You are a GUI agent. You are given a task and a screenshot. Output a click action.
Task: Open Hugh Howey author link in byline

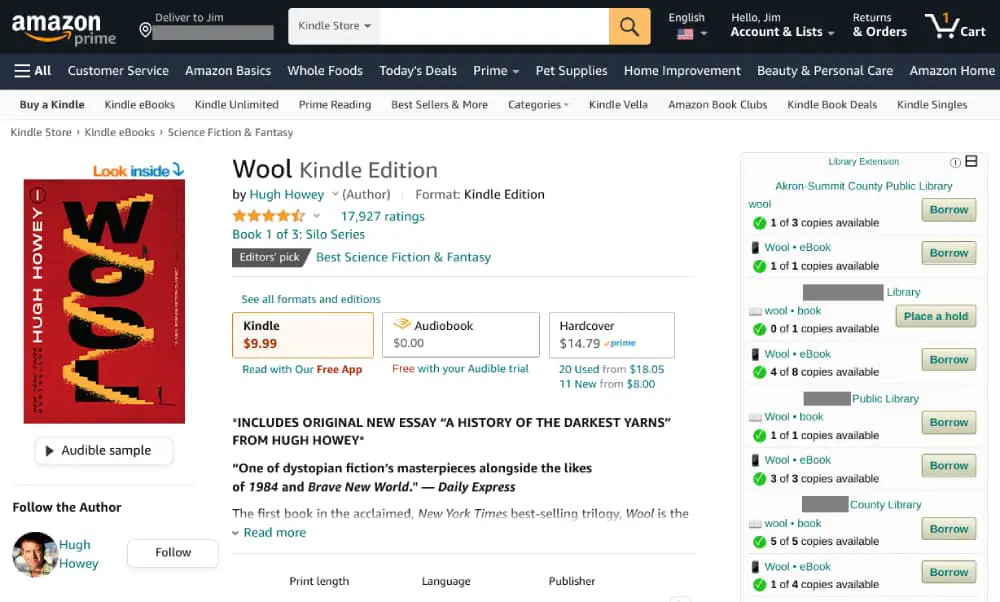pos(286,195)
